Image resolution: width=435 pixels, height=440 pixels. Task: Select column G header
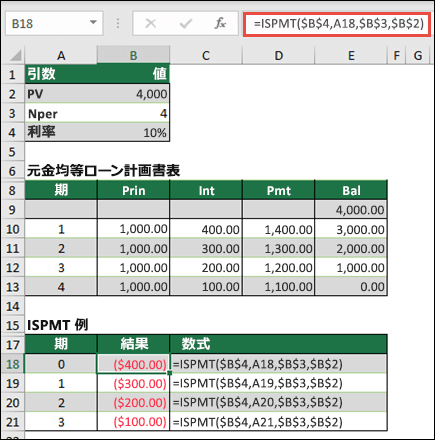[418, 55]
